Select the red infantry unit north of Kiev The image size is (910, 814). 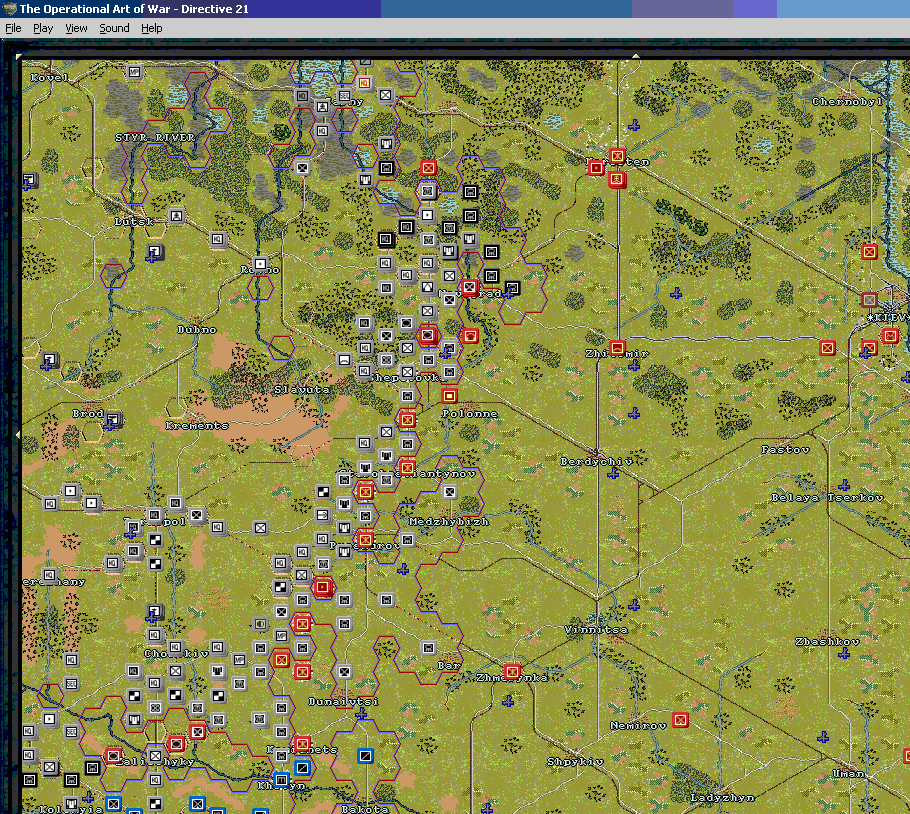pos(869,252)
